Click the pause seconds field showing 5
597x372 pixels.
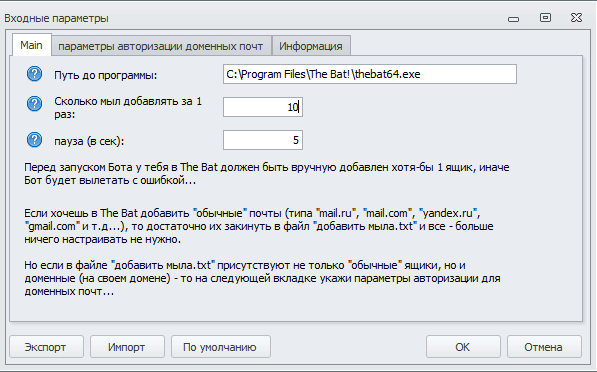click(x=263, y=140)
